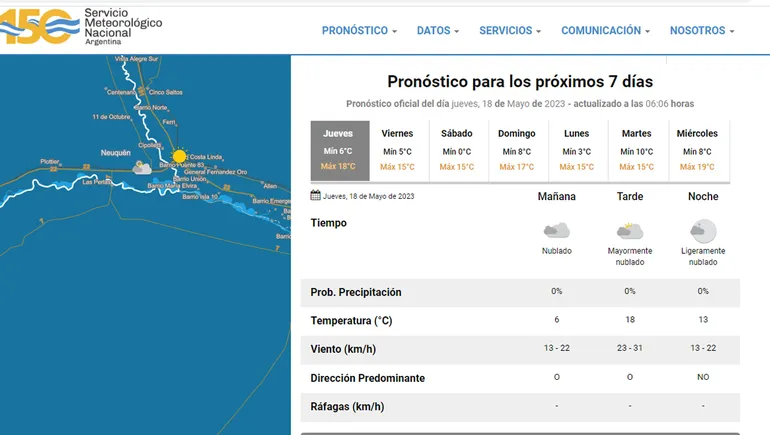Select the Sábado forecast tab
This screenshot has height=435, width=770.
pyautogui.click(x=457, y=151)
